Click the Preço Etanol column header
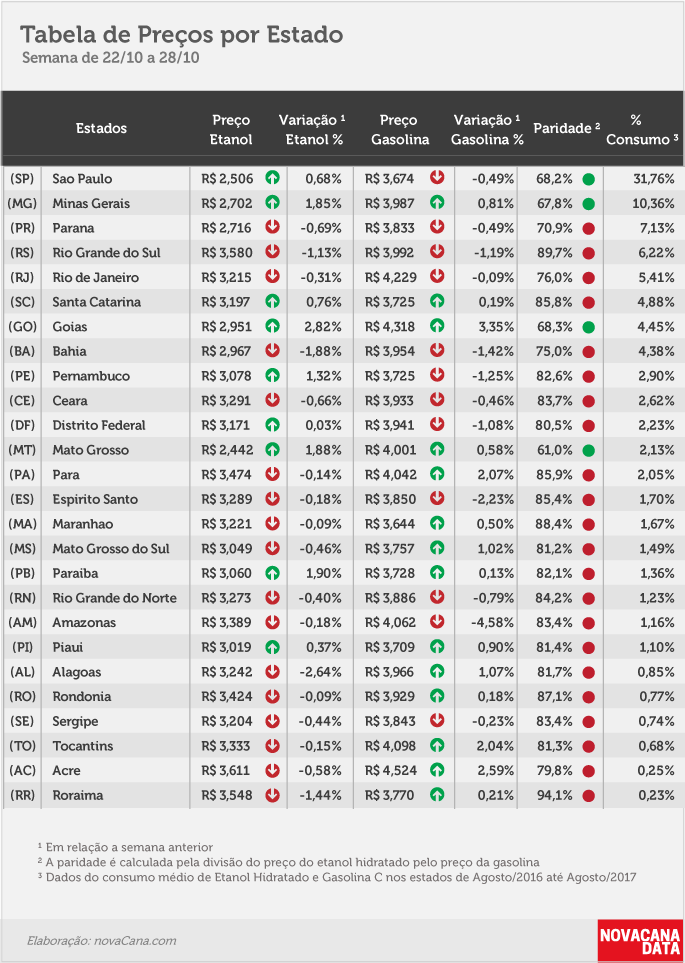Image resolution: width=685 pixels, height=963 pixels. point(231,130)
